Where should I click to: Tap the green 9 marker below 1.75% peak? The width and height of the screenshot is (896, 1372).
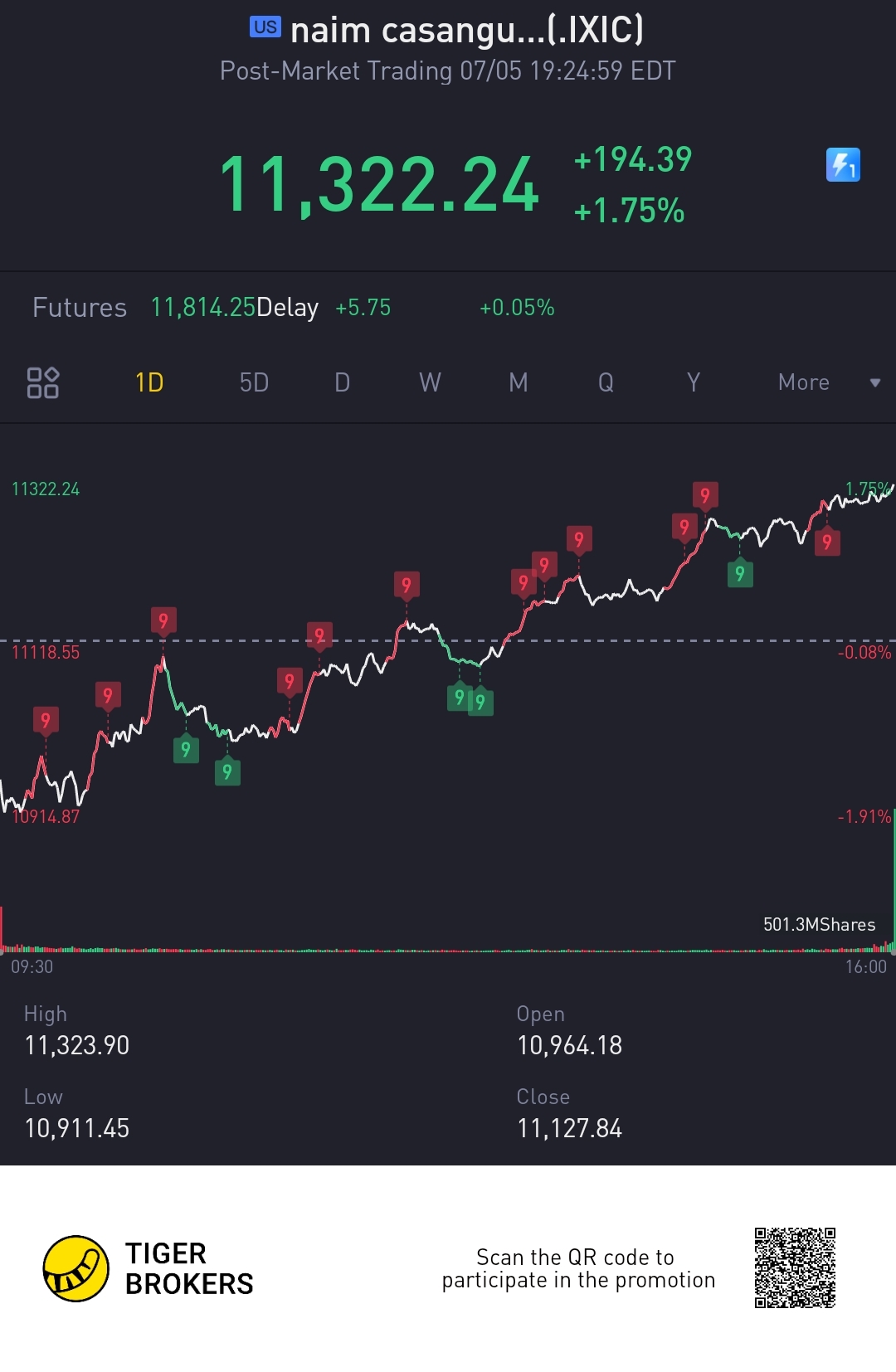point(740,573)
